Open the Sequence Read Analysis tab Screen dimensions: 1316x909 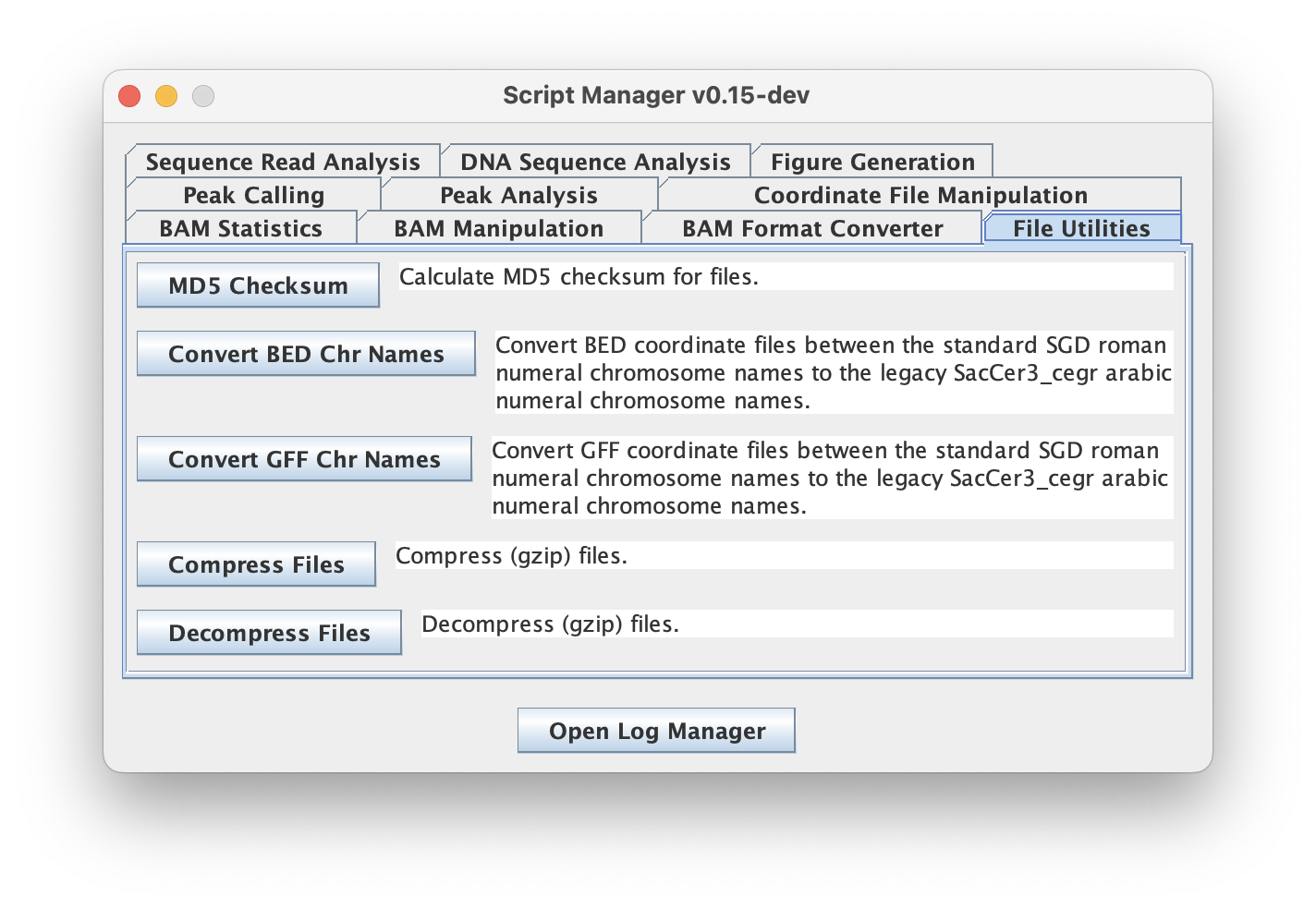point(283,162)
